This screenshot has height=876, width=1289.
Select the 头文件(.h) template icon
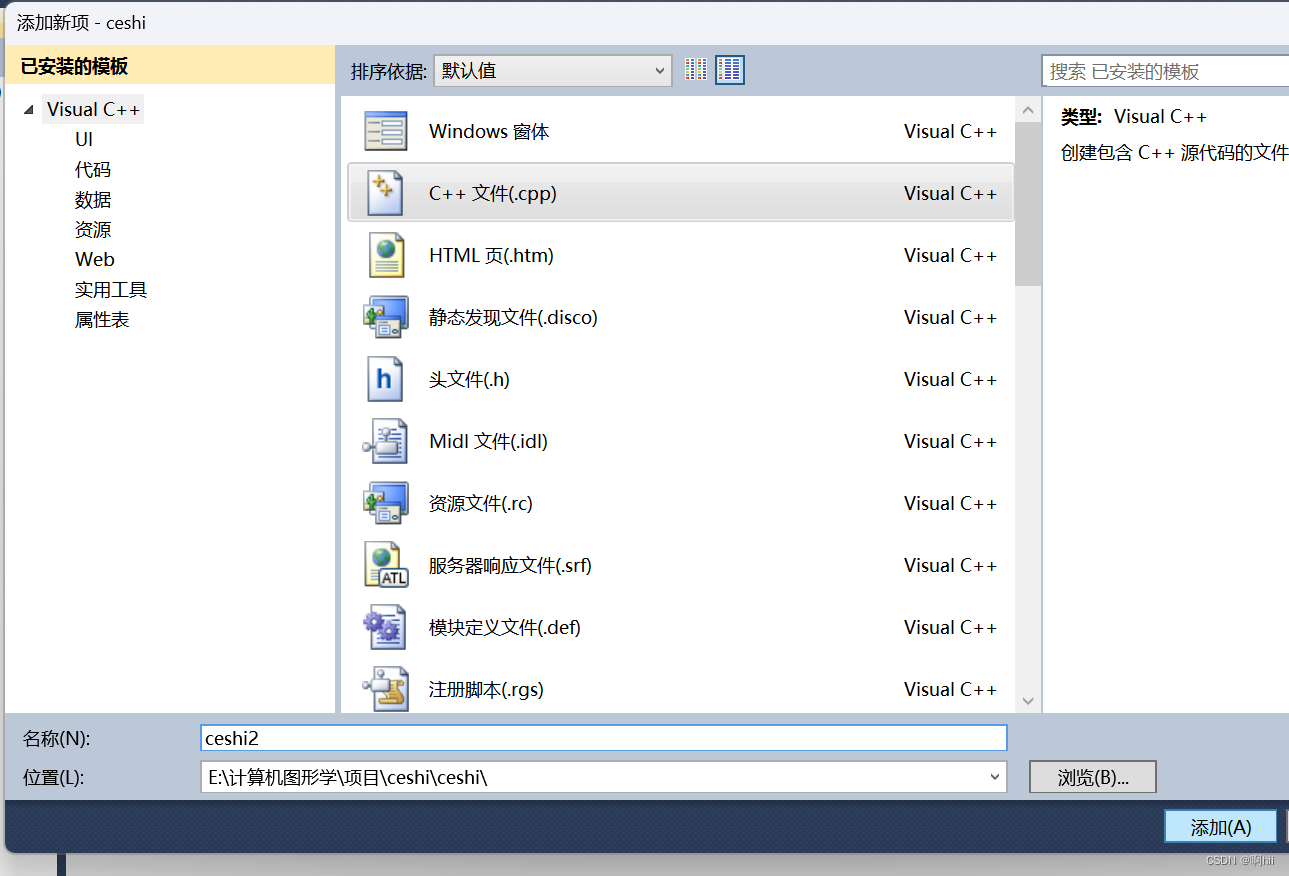pos(385,378)
